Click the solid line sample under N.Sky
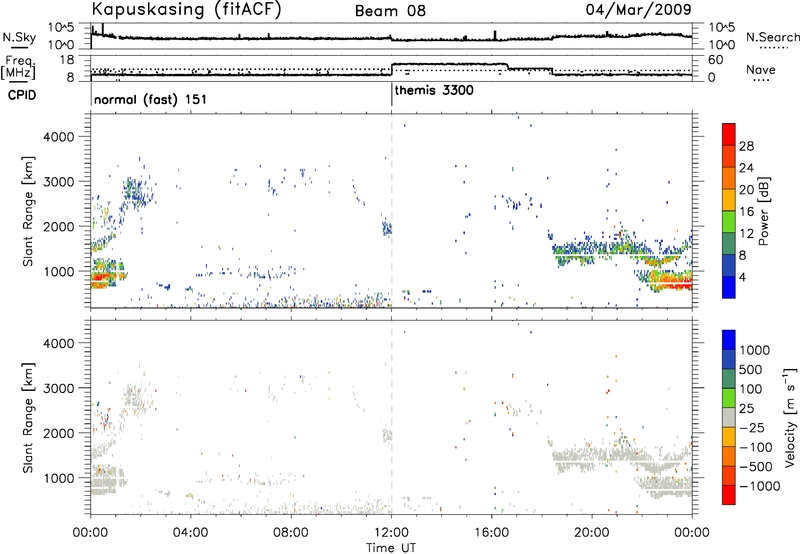The image size is (800, 554). pos(18,47)
